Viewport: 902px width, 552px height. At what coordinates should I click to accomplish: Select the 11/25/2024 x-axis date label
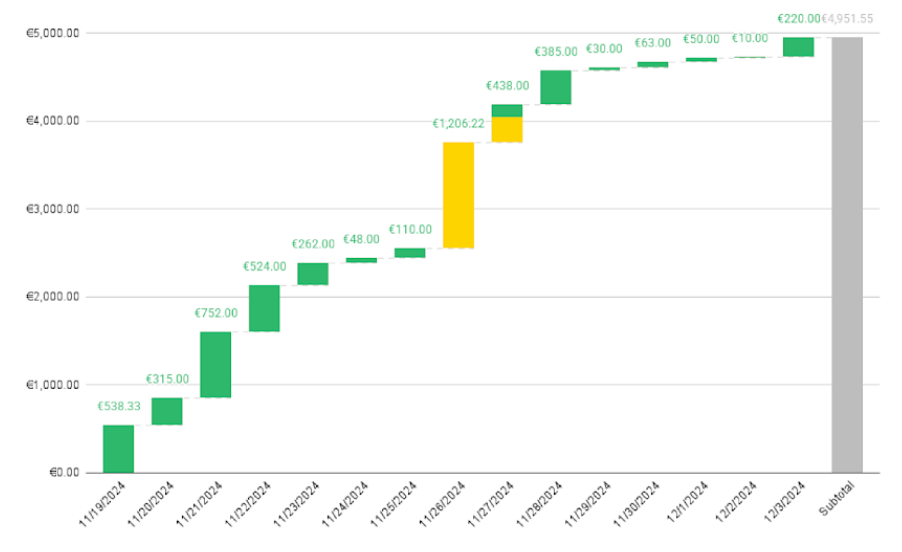click(x=395, y=506)
